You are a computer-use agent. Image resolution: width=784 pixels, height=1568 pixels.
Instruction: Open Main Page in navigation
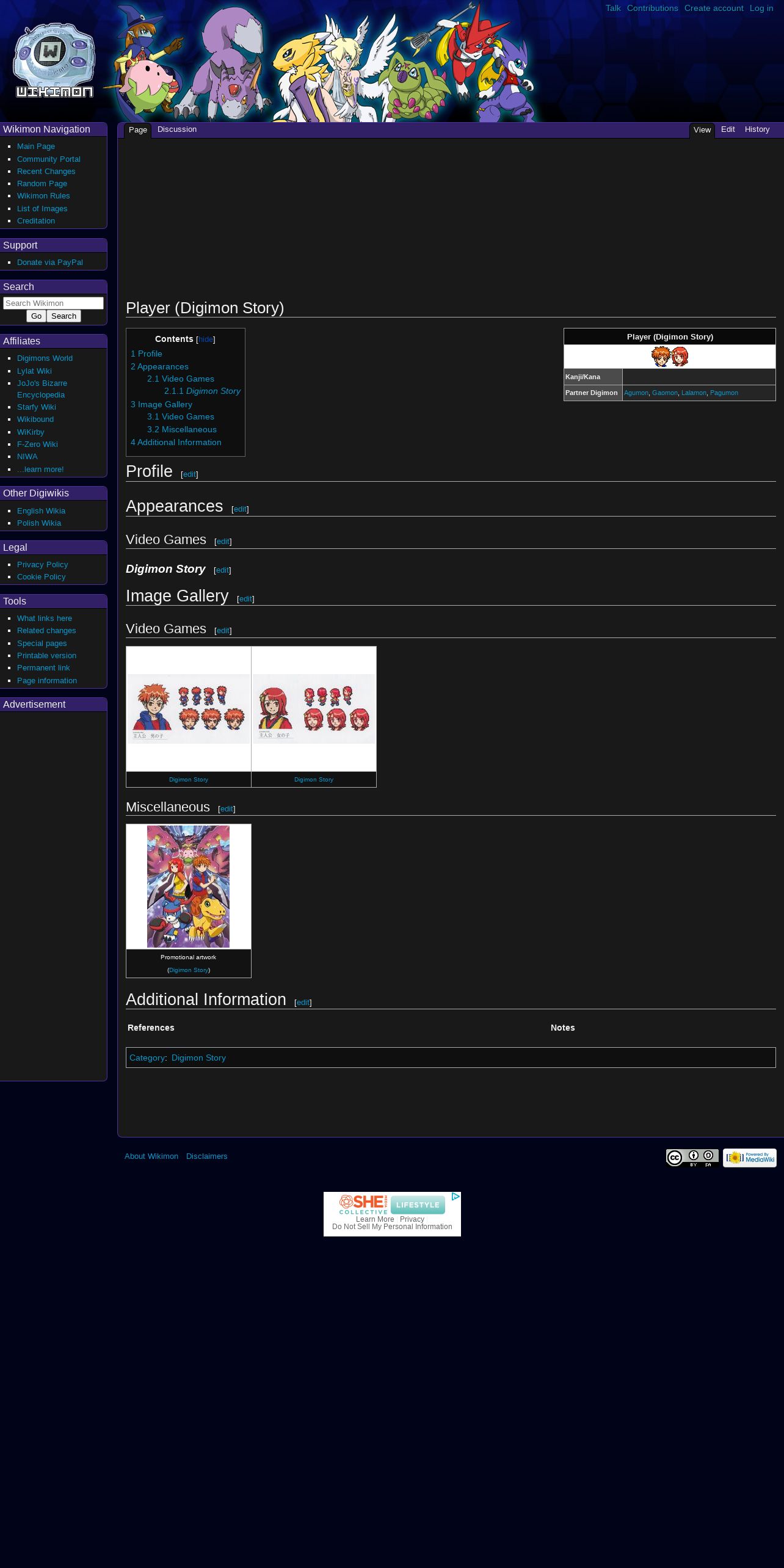(36, 147)
